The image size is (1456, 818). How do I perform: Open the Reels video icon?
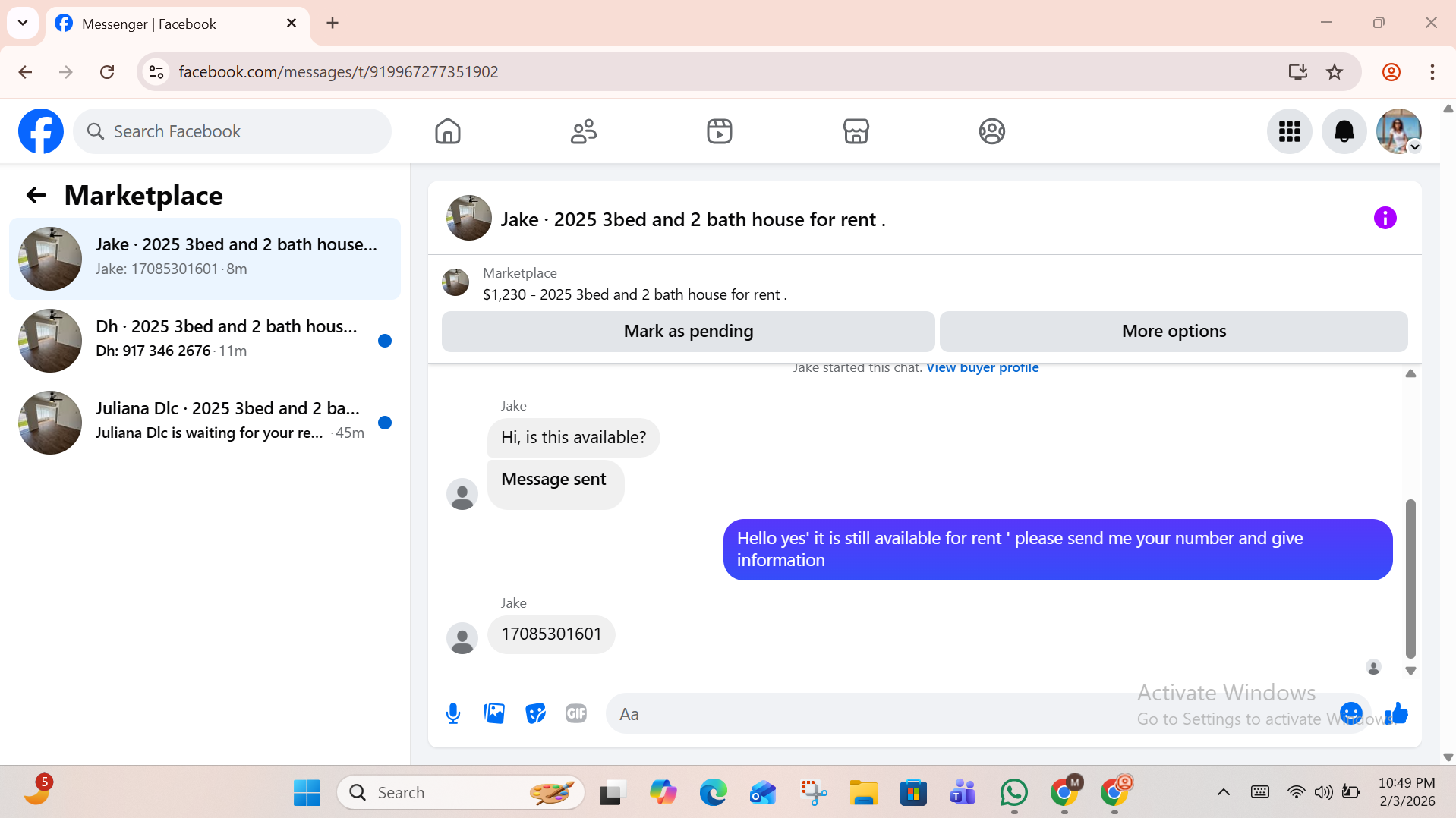coord(720,131)
